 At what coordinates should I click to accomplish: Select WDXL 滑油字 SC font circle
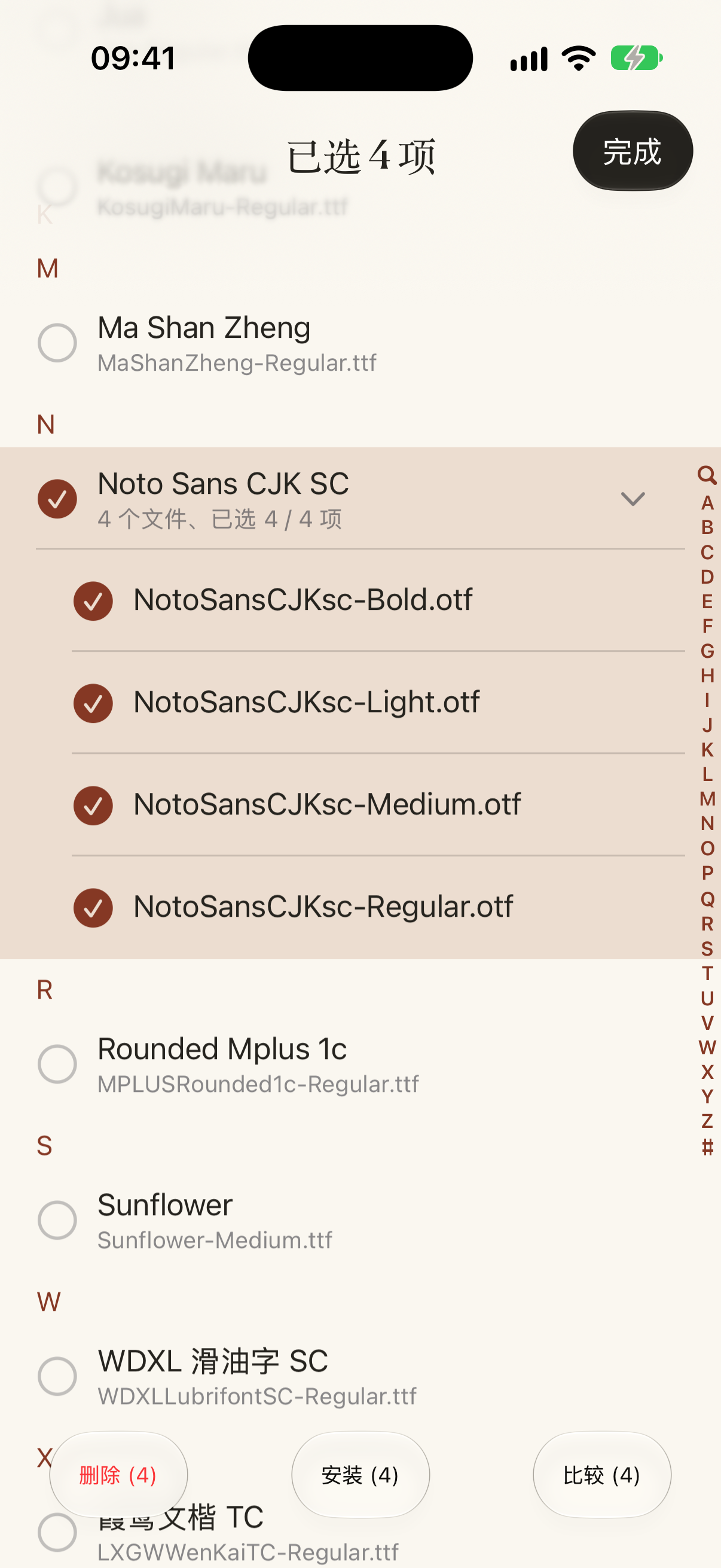click(x=57, y=1375)
